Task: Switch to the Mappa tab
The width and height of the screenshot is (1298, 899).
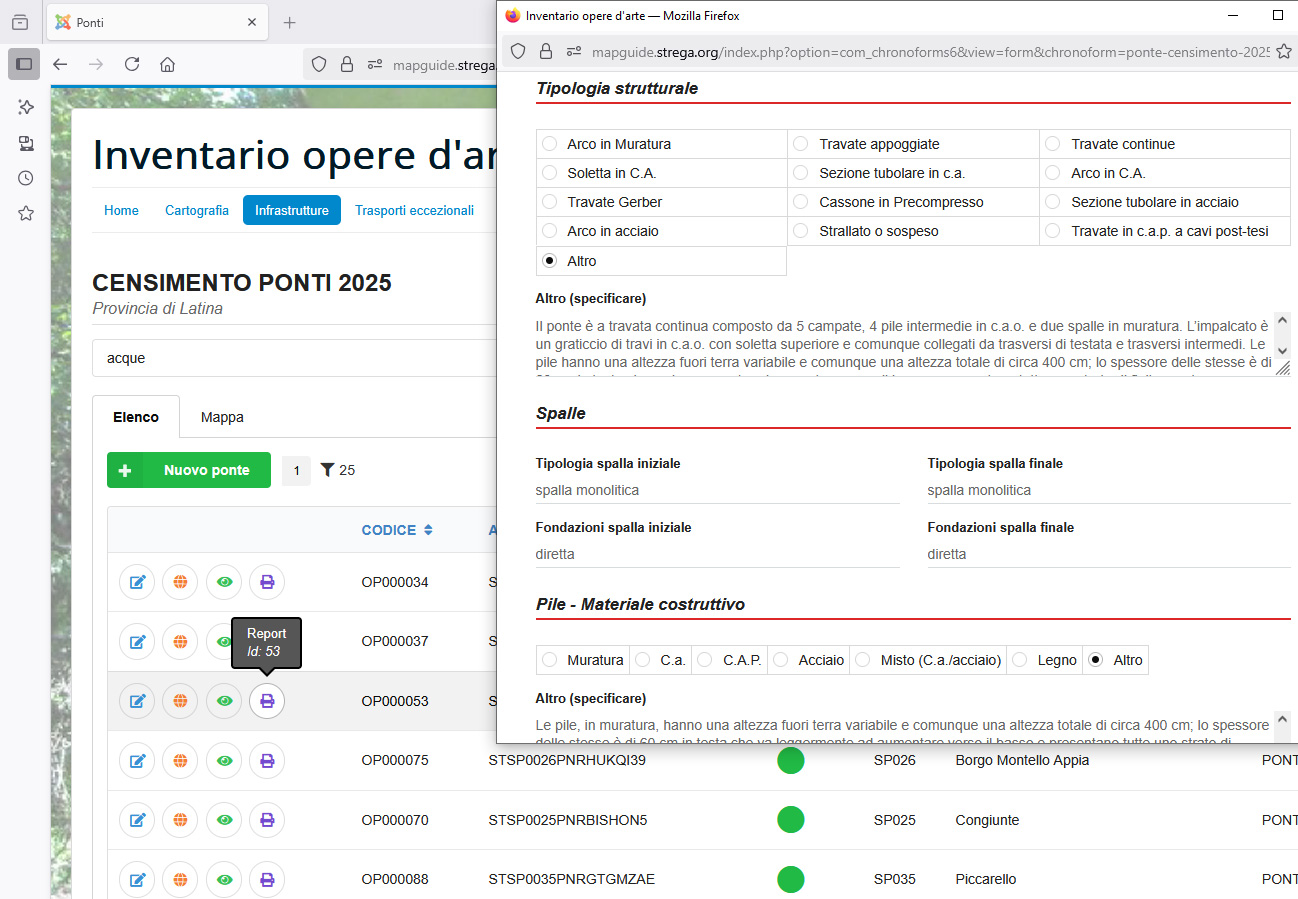Action: (222, 417)
